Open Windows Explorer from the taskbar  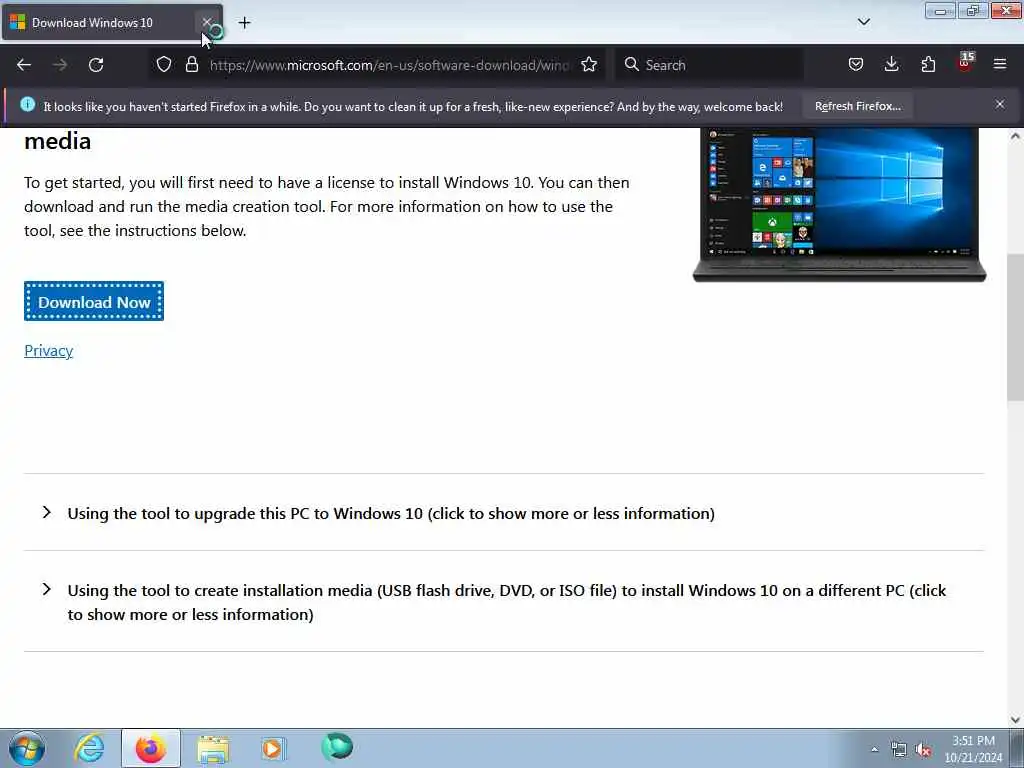pos(213,748)
